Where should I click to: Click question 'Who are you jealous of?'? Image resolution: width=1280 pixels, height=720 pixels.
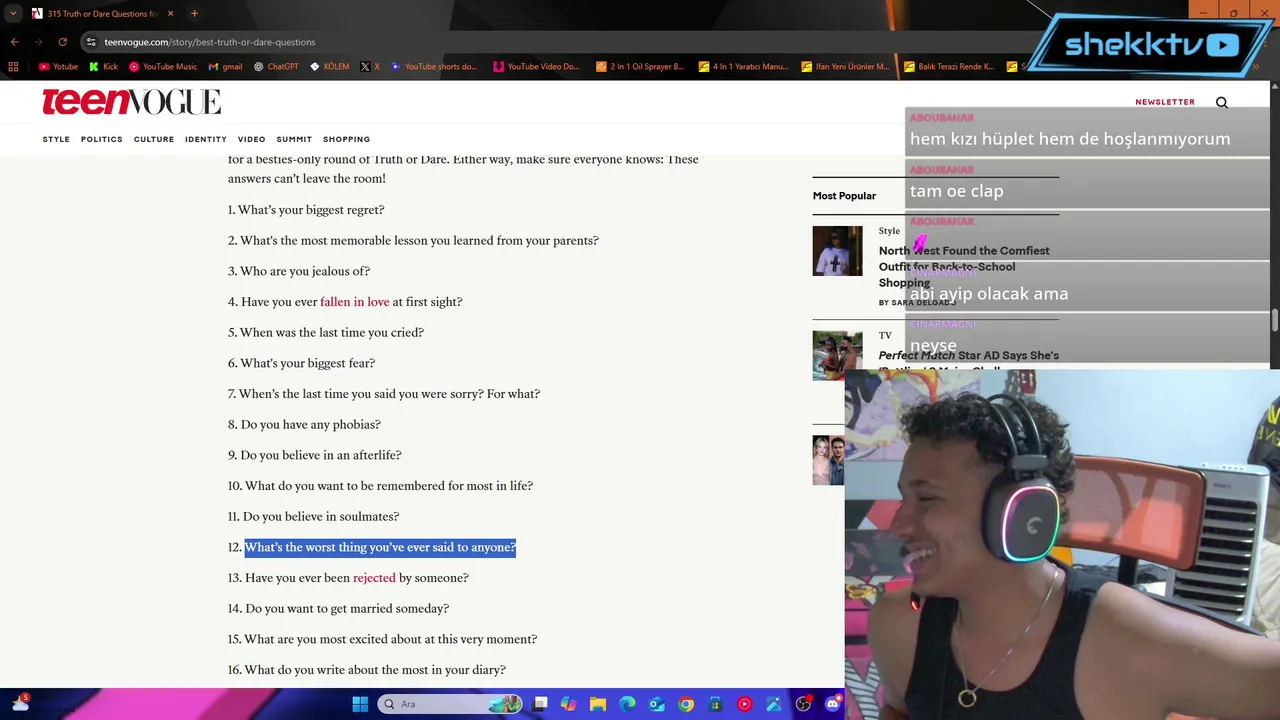click(x=305, y=271)
